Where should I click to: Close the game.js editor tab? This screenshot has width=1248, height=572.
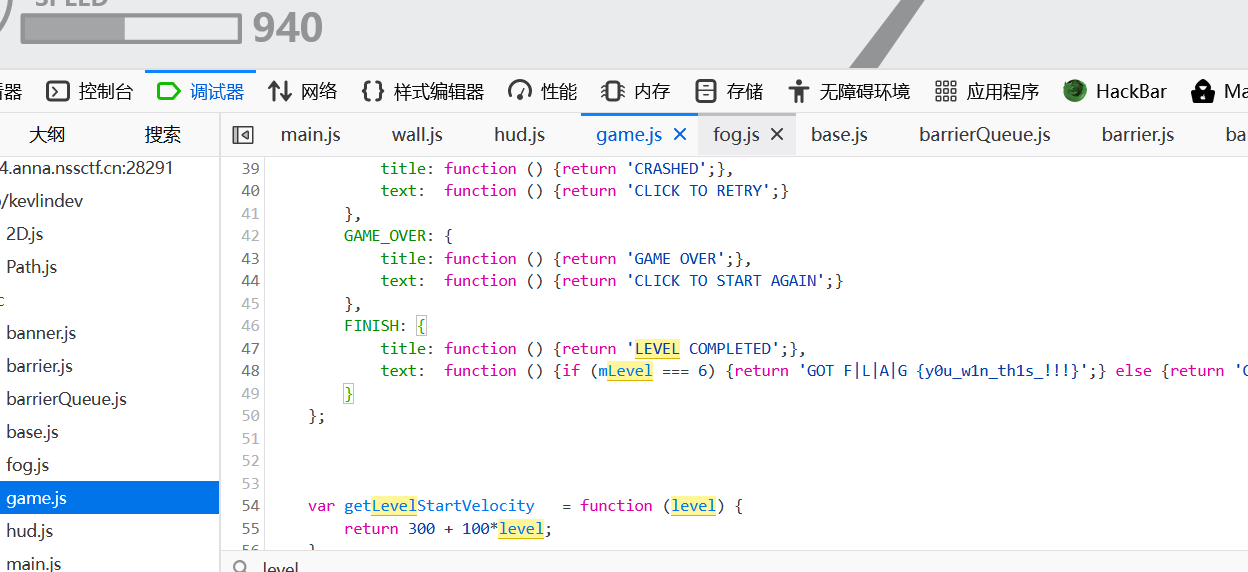(x=680, y=135)
